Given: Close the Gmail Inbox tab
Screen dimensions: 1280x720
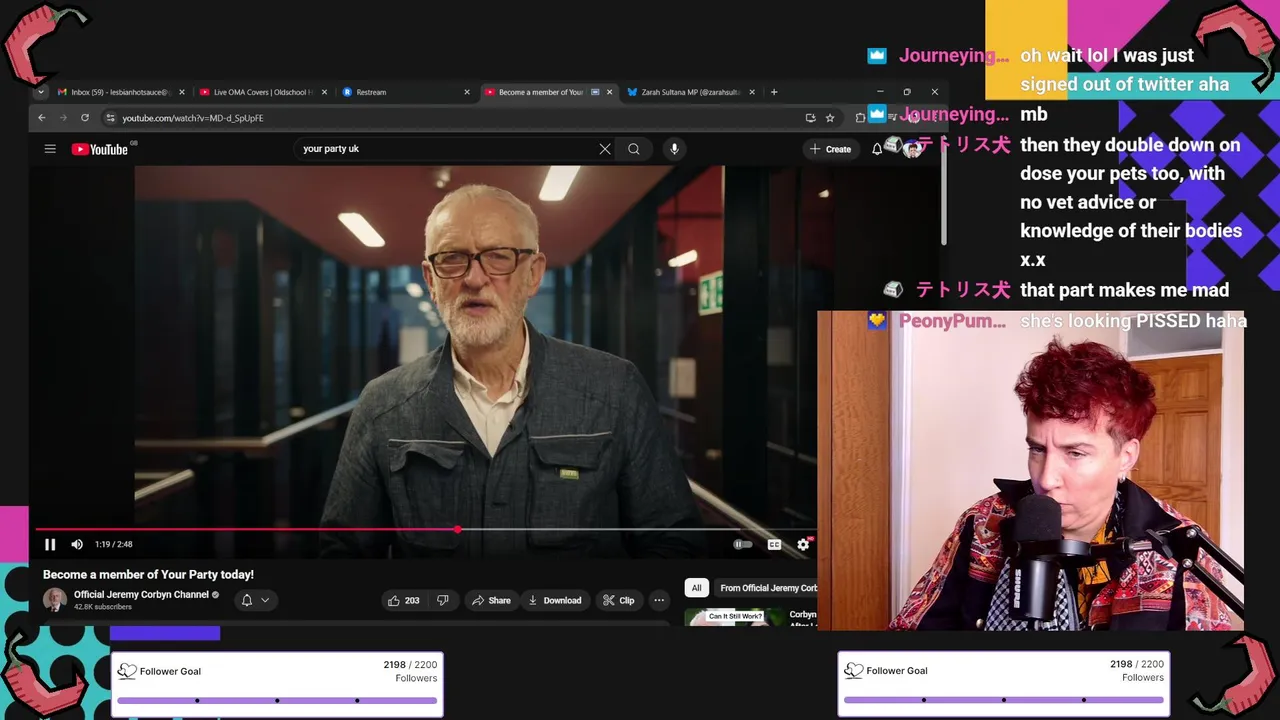Looking at the screenshot, I should click(x=181, y=92).
